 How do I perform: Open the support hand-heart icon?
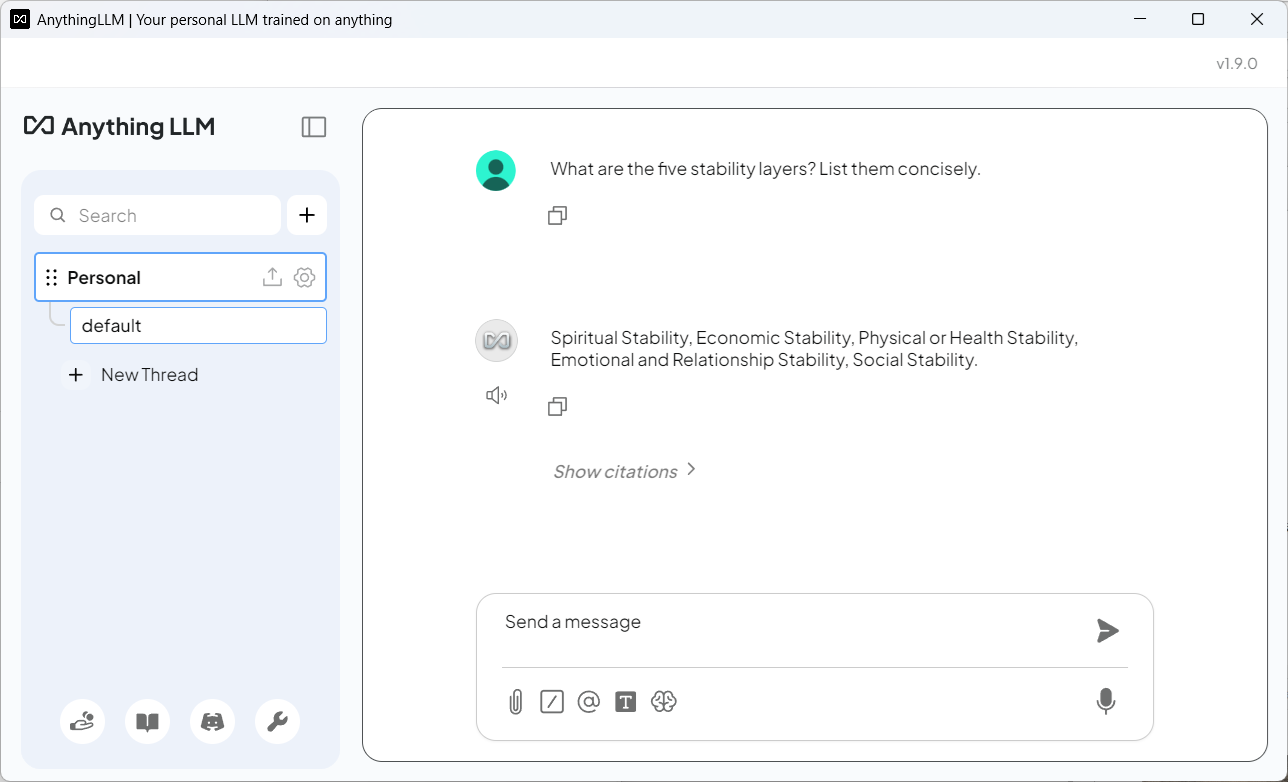pyautogui.click(x=83, y=721)
